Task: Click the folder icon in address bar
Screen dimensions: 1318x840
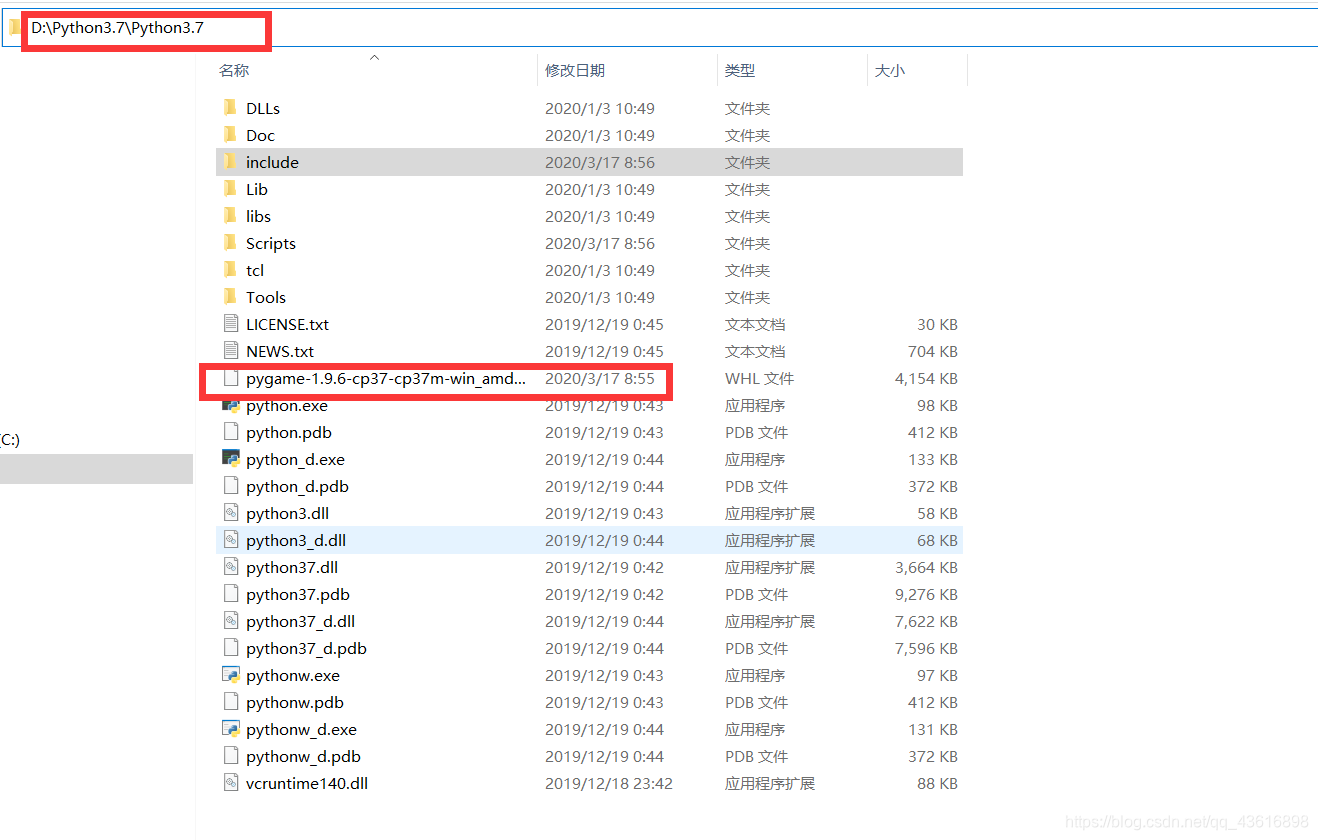Action: click(15, 28)
